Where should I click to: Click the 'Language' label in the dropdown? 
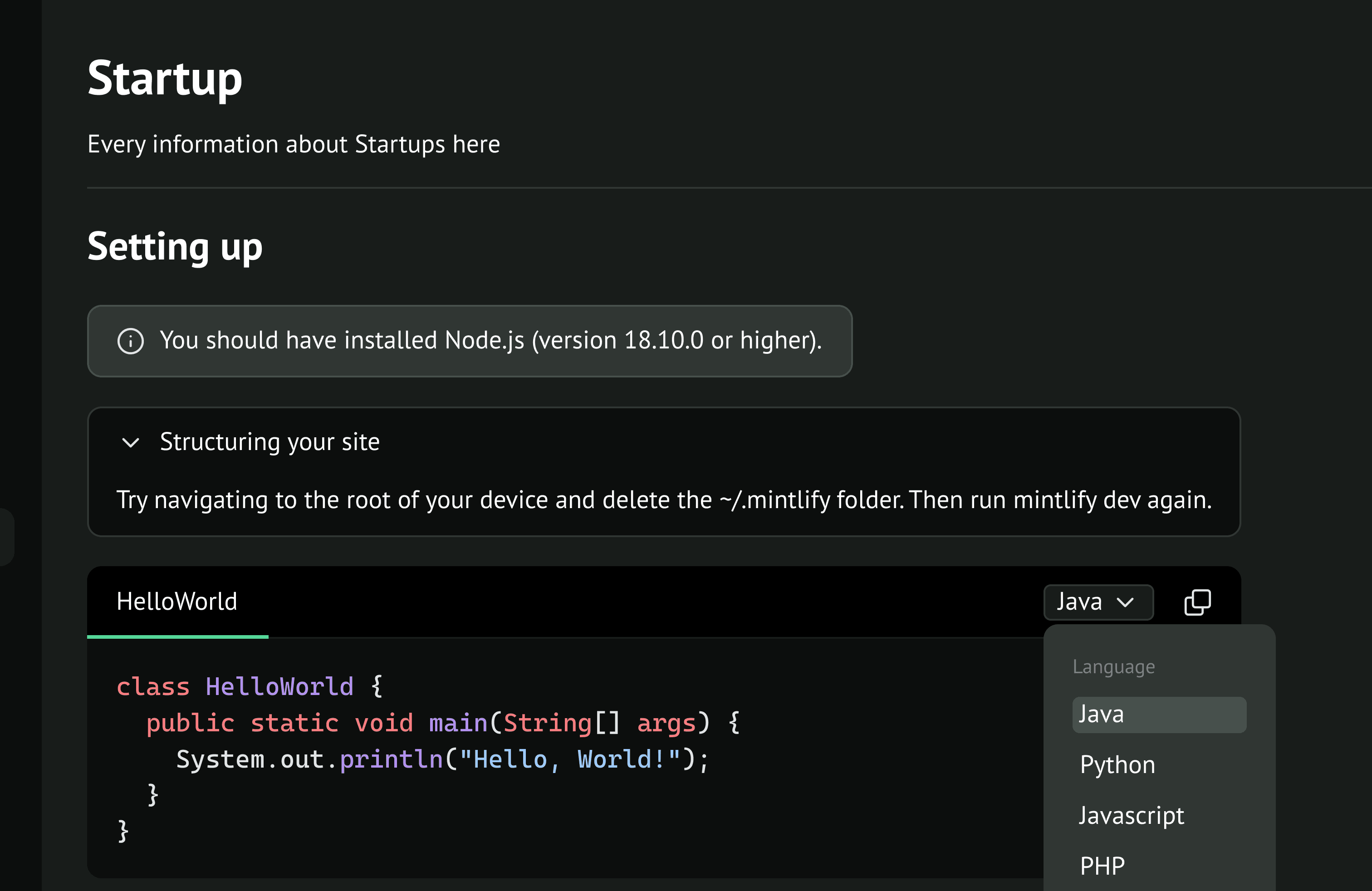1113,667
